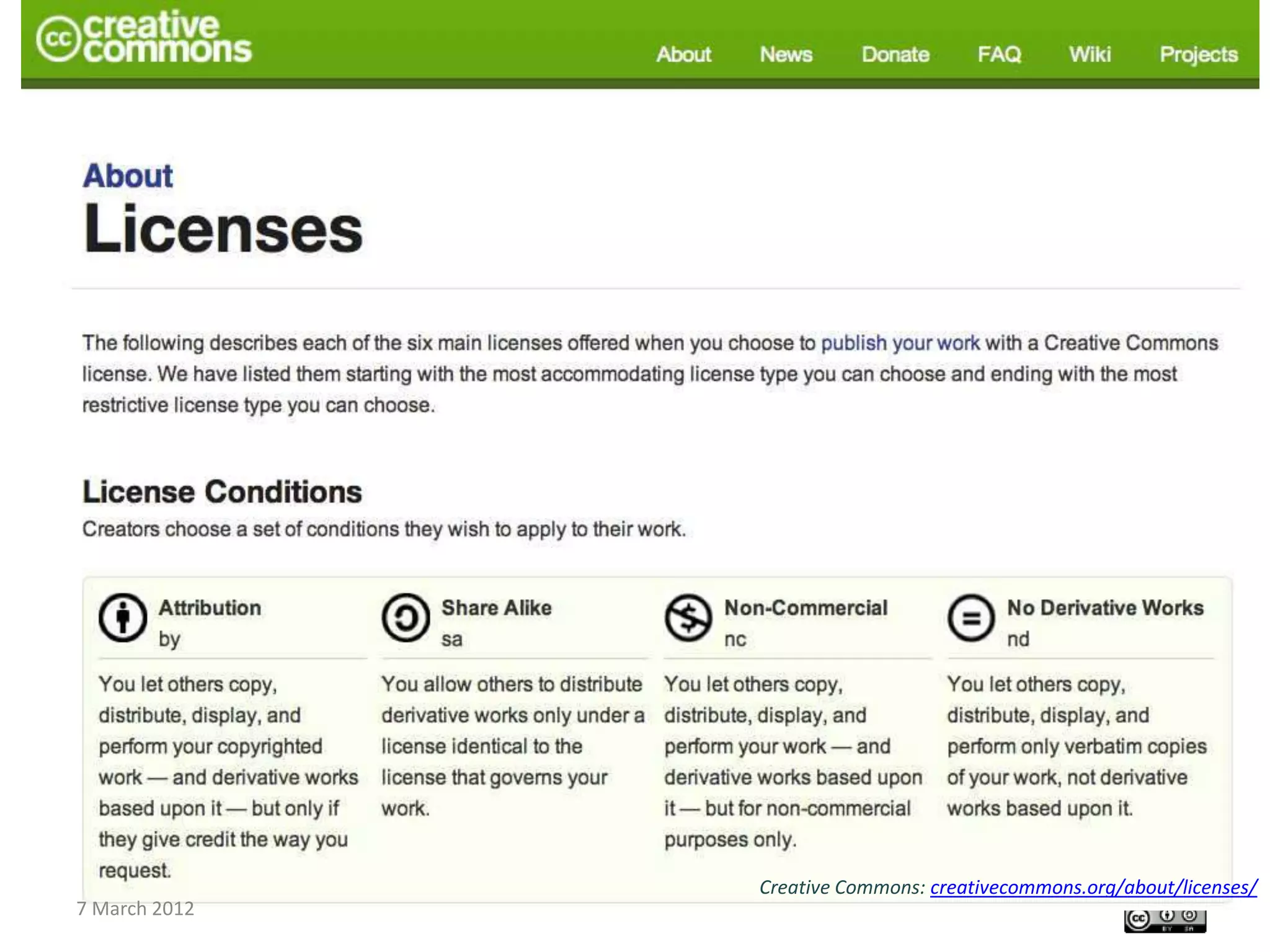Click the 'creative commons' wordmark text
Image resolution: width=1270 pixels, height=952 pixels.
167,37
